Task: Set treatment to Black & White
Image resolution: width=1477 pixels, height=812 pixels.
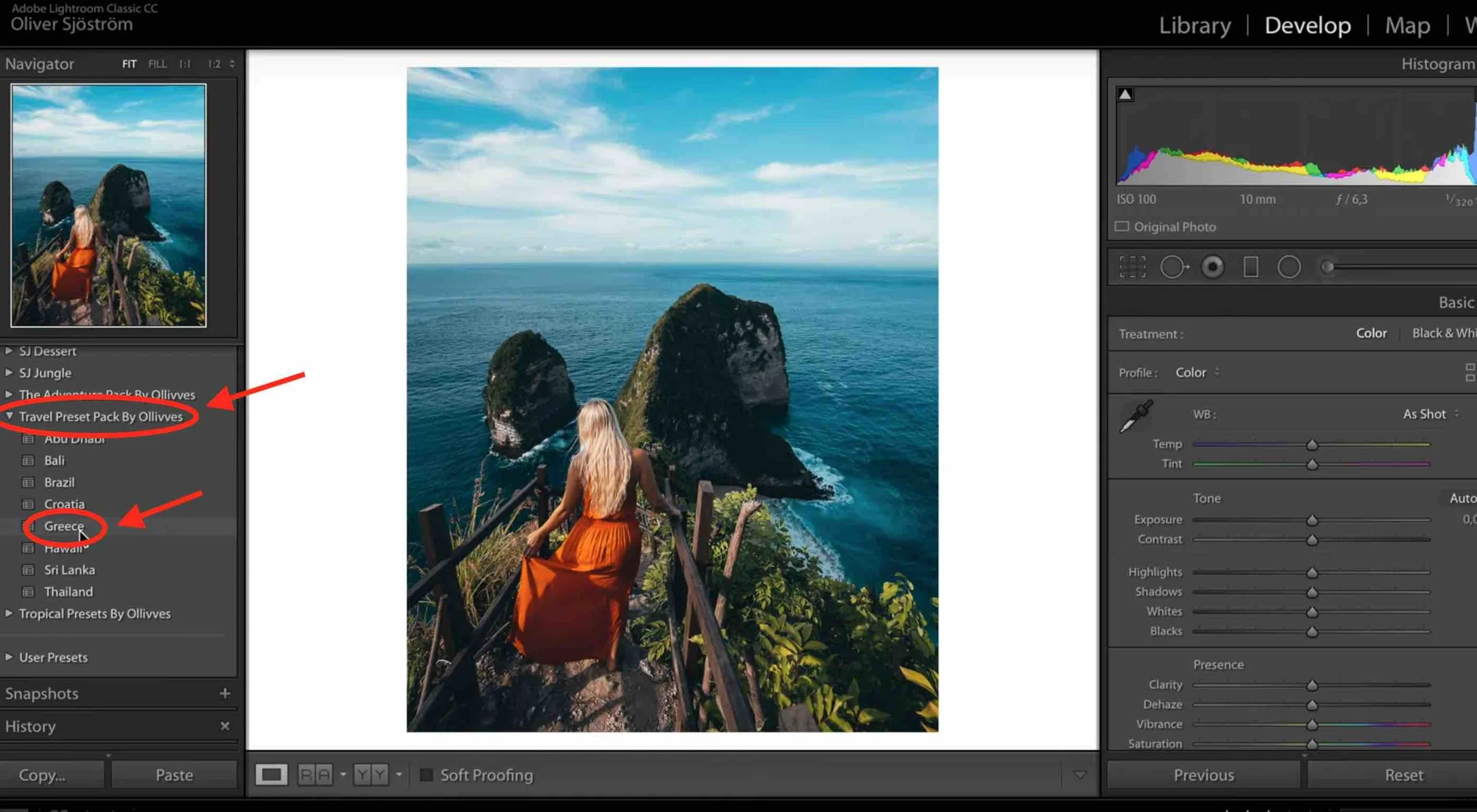Action: pyautogui.click(x=1444, y=333)
